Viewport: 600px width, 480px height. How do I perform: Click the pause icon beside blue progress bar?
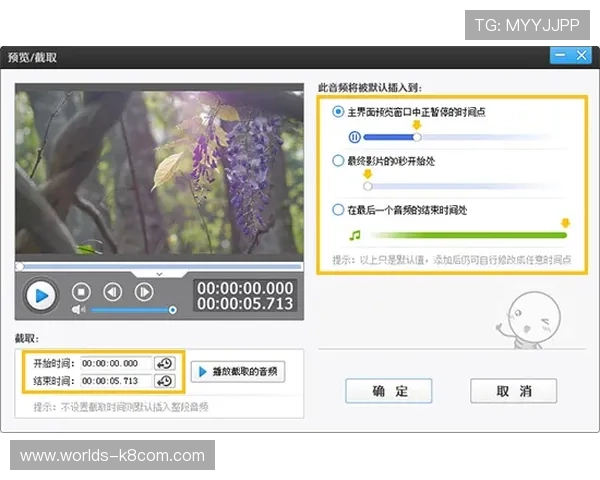point(354,137)
